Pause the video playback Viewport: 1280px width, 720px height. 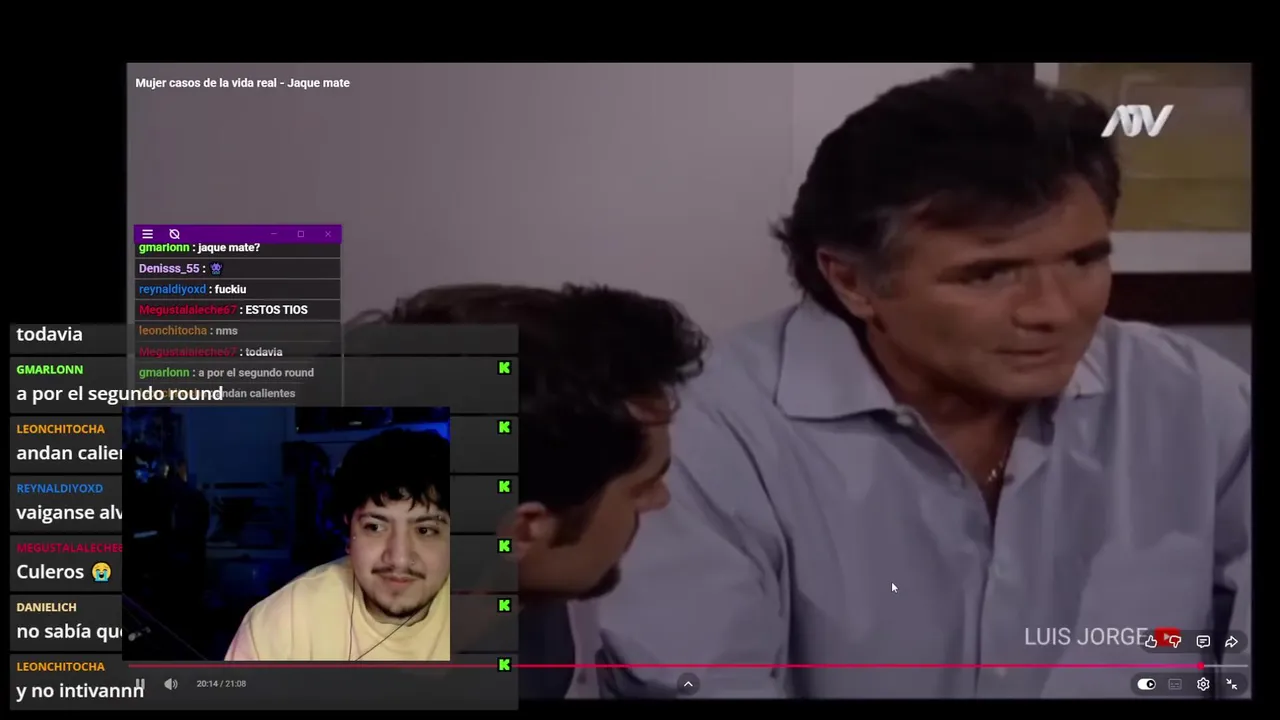click(x=140, y=684)
